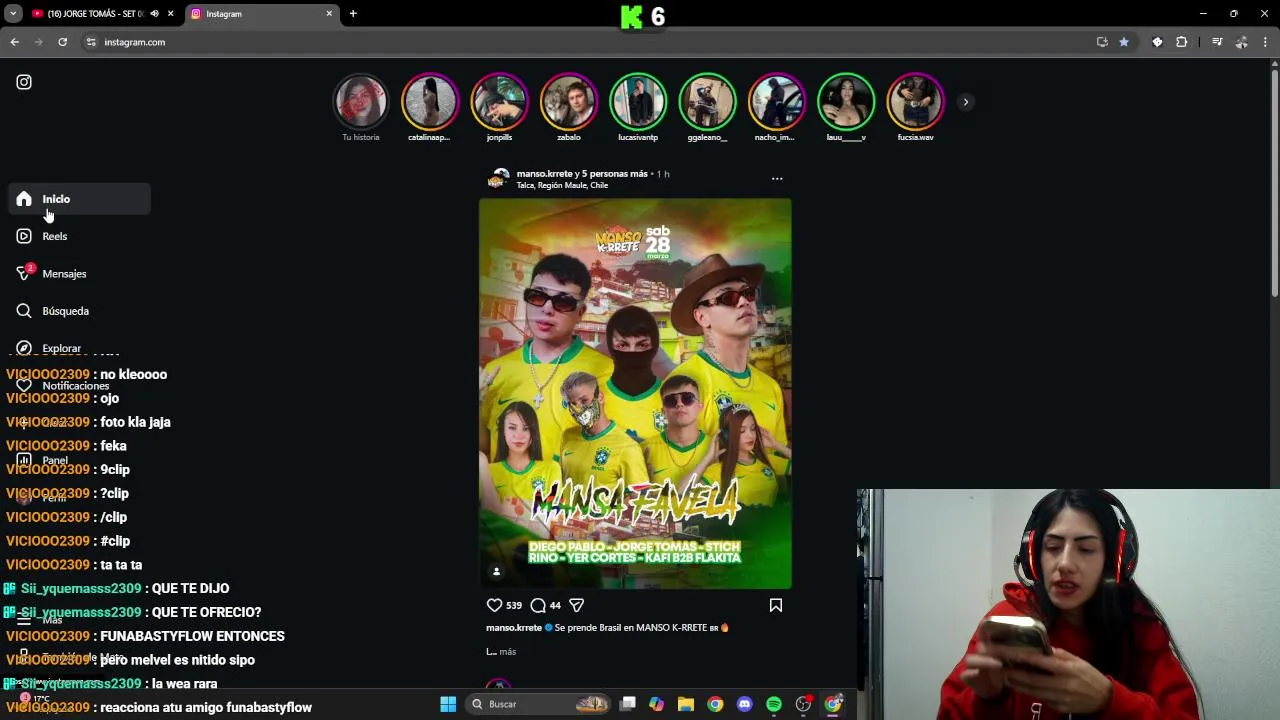Open the Windows Start menu

click(448, 704)
